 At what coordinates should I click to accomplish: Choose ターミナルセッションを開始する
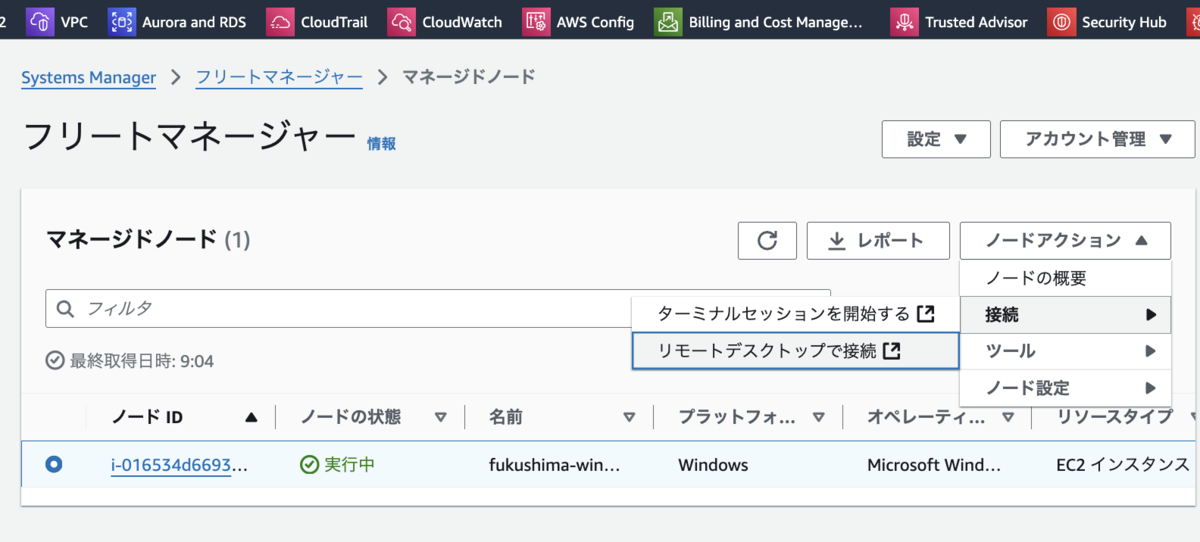(x=795, y=314)
